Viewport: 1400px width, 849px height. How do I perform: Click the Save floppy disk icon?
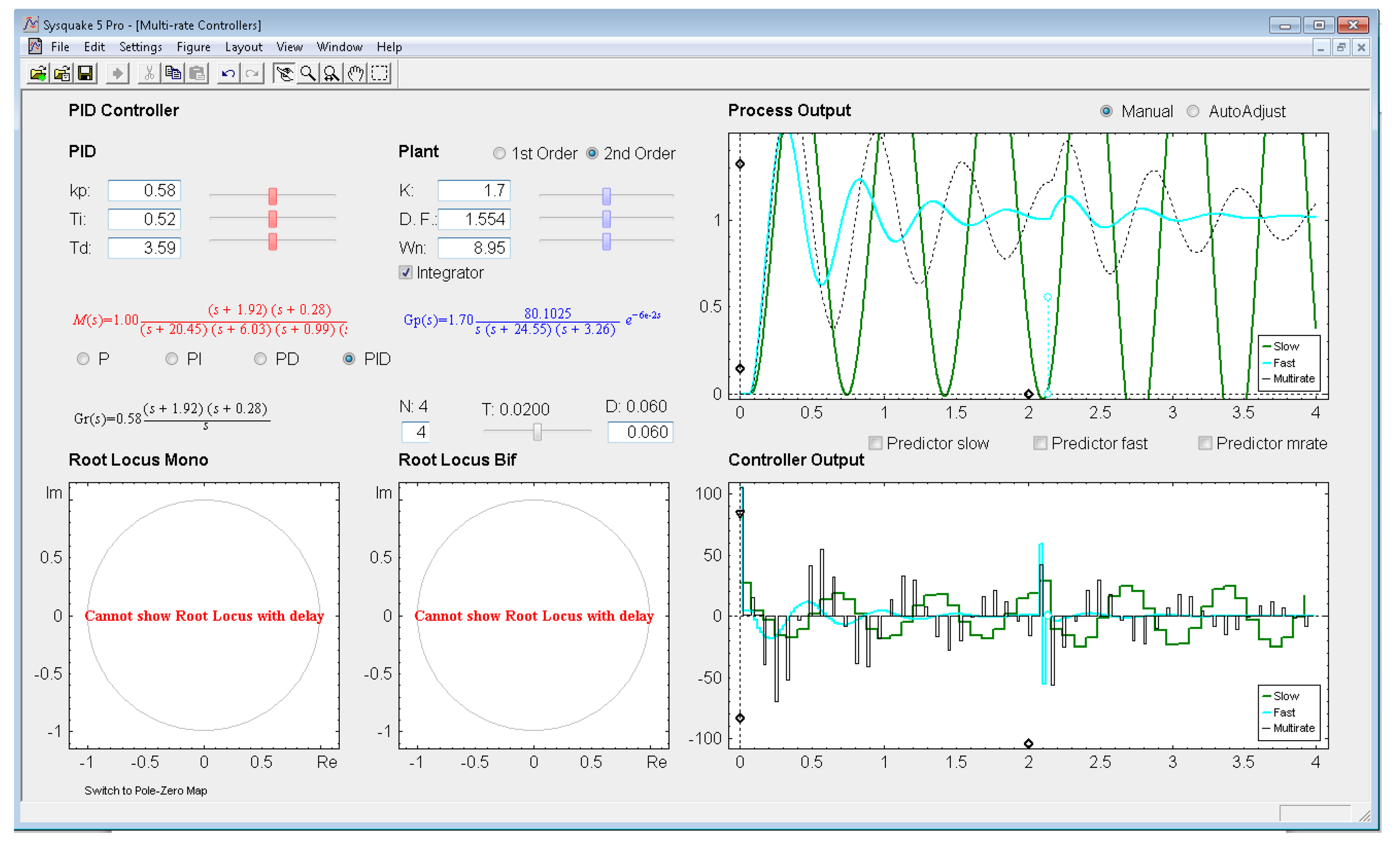[85, 73]
